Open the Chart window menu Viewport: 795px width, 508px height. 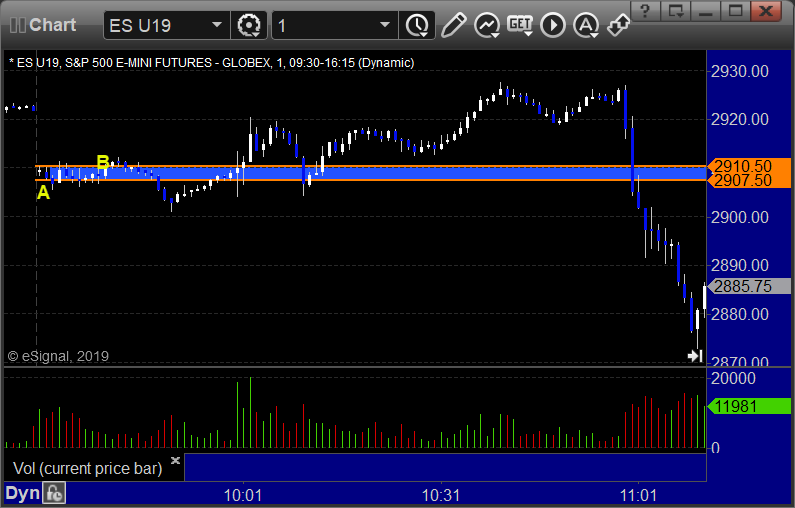(x=43, y=25)
